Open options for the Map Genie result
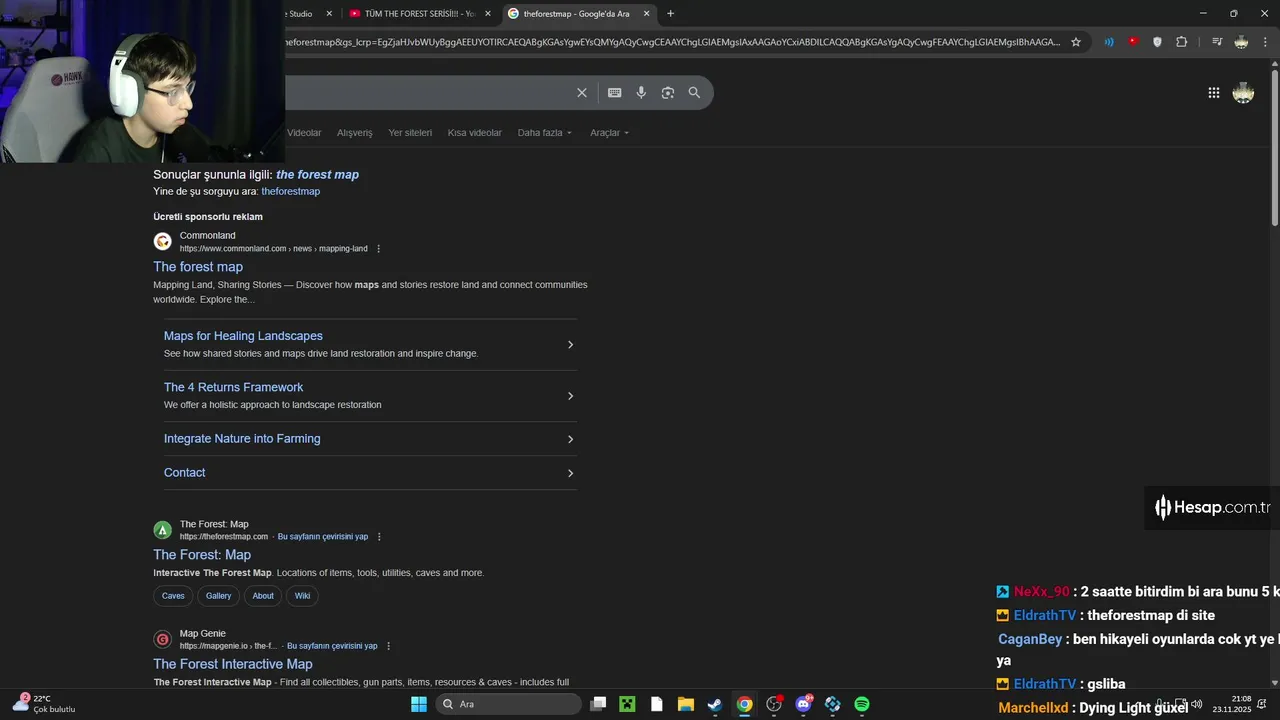This screenshot has height=720, width=1280. point(388,646)
